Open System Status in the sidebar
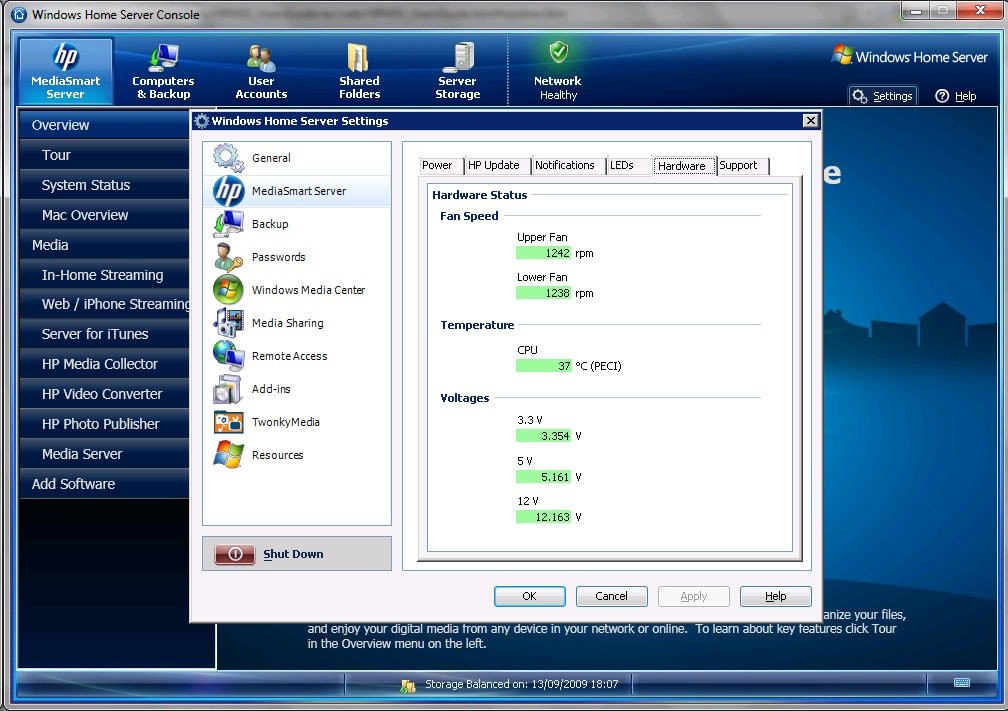 point(104,185)
